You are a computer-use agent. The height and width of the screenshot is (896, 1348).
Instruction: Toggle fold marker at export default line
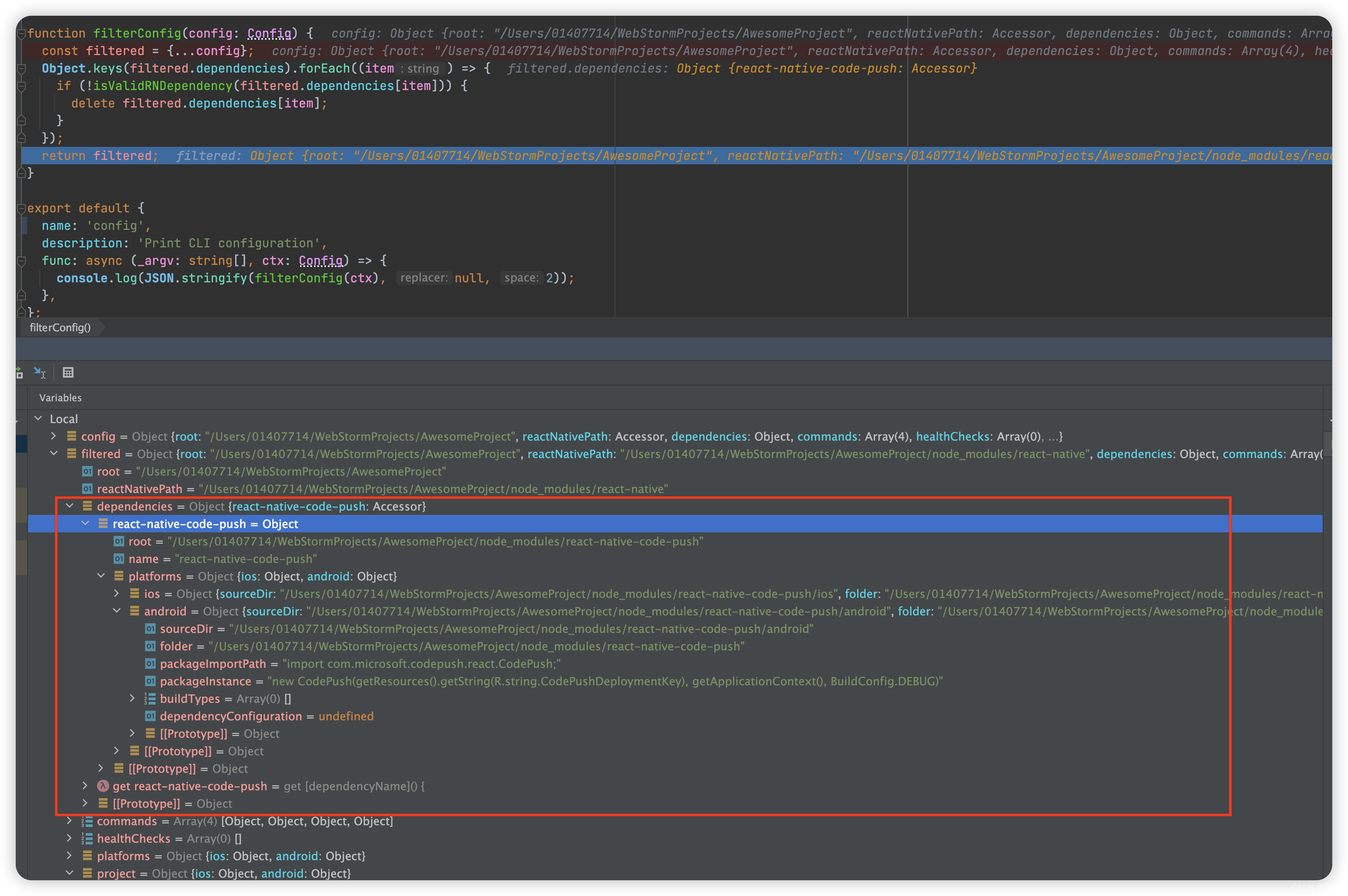tap(21, 208)
